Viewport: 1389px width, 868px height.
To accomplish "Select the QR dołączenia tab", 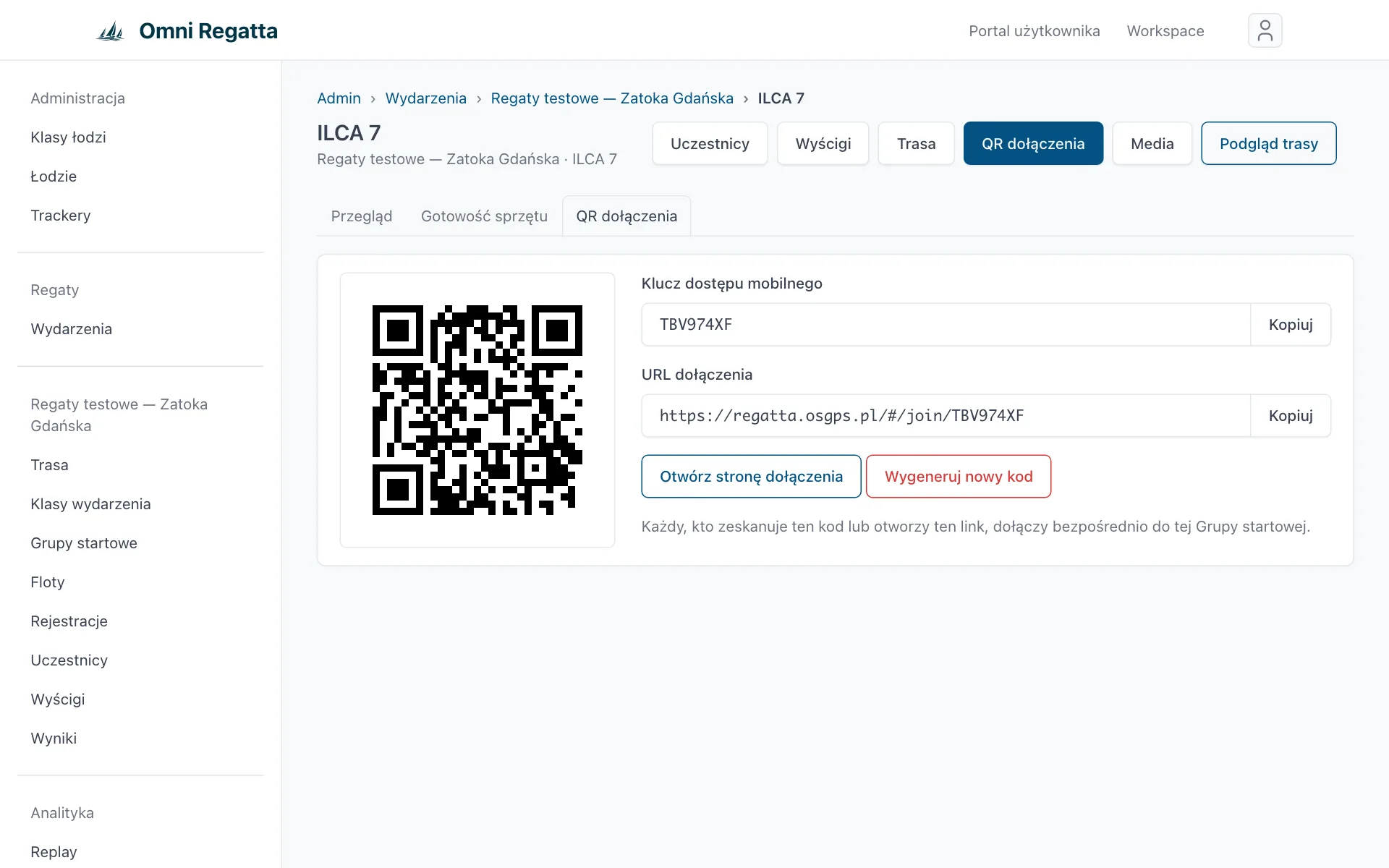I will (x=626, y=216).
